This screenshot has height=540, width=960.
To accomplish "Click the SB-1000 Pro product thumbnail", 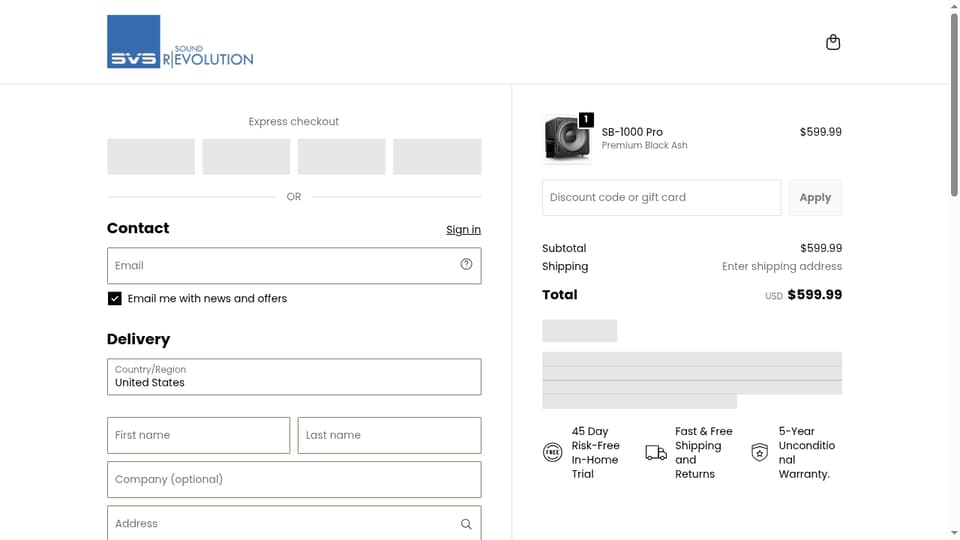I will tap(567, 139).
